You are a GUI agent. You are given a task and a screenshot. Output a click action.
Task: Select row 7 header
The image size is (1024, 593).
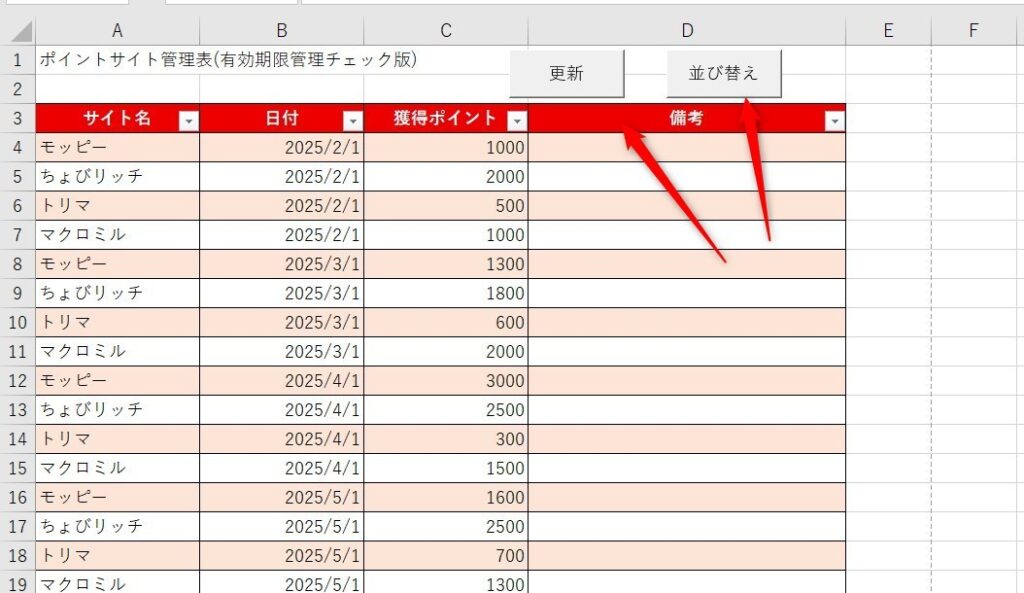pos(18,235)
